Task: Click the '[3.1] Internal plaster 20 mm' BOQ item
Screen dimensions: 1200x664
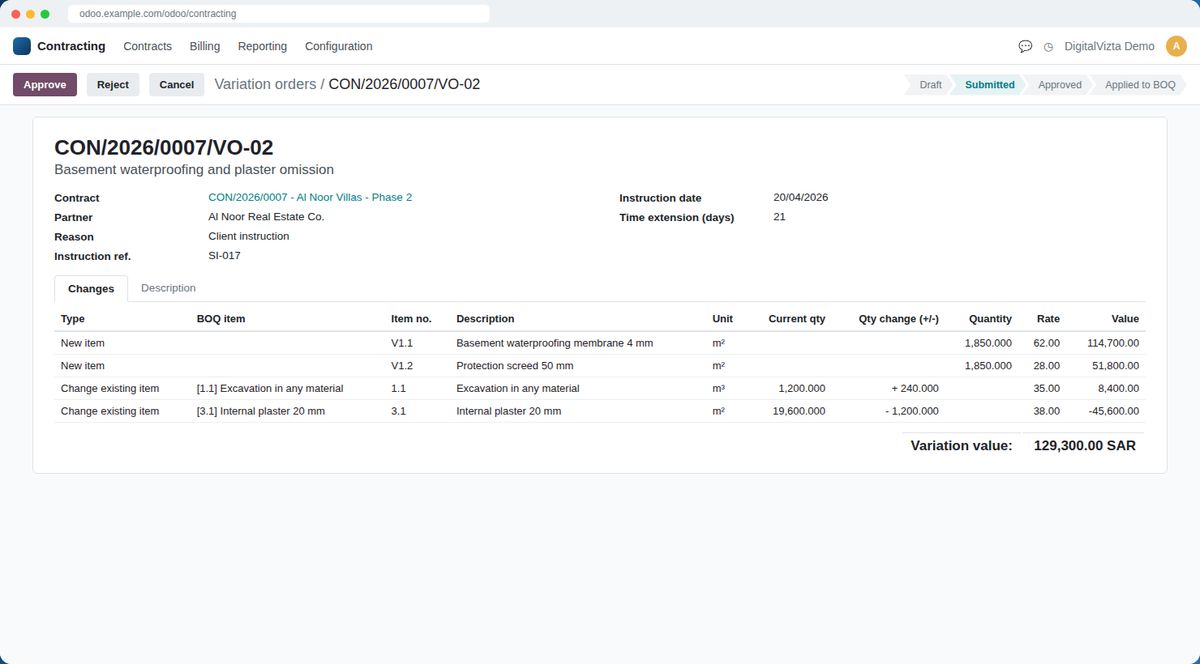Action: (x=261, y=411)
